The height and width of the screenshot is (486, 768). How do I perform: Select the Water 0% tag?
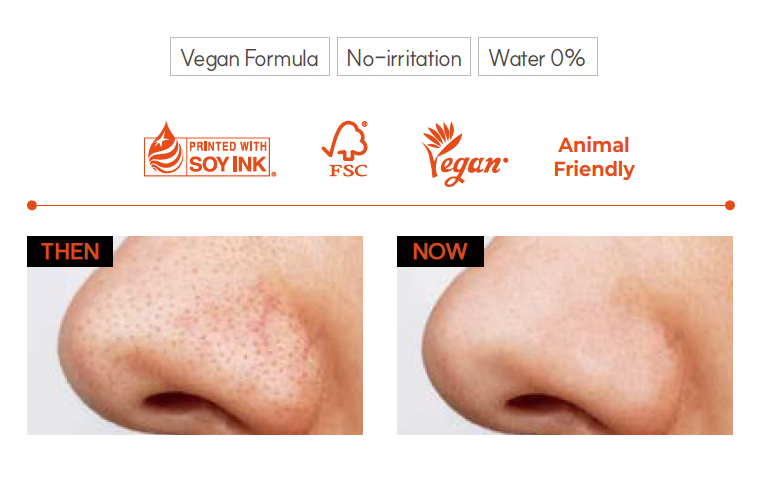(x=538, y=57)
